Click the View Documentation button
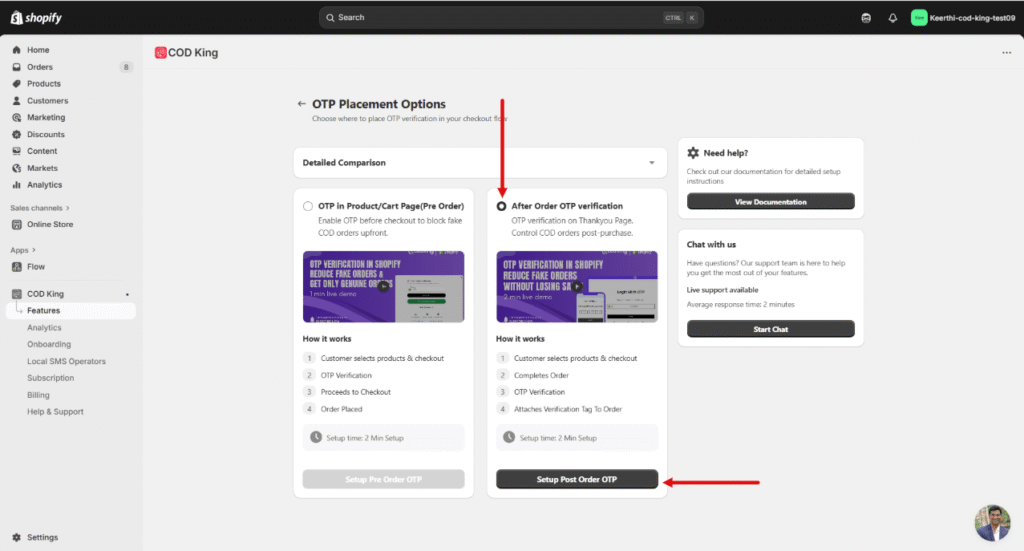The image size is (1024, 551). [770, 201]
